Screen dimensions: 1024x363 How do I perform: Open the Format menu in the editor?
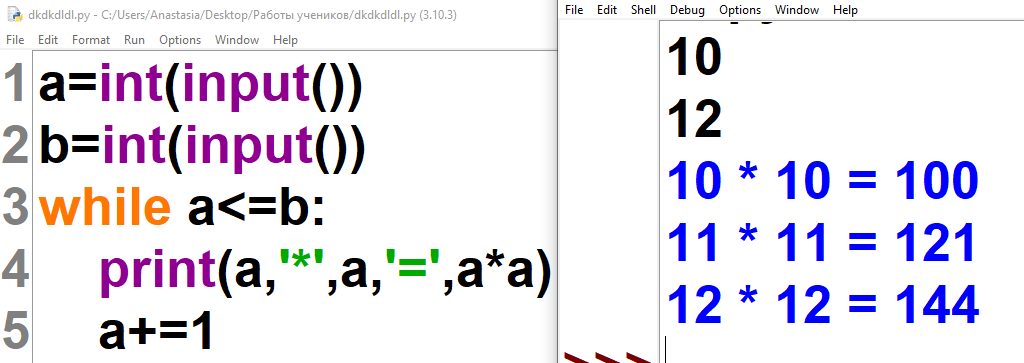point(91,40)
